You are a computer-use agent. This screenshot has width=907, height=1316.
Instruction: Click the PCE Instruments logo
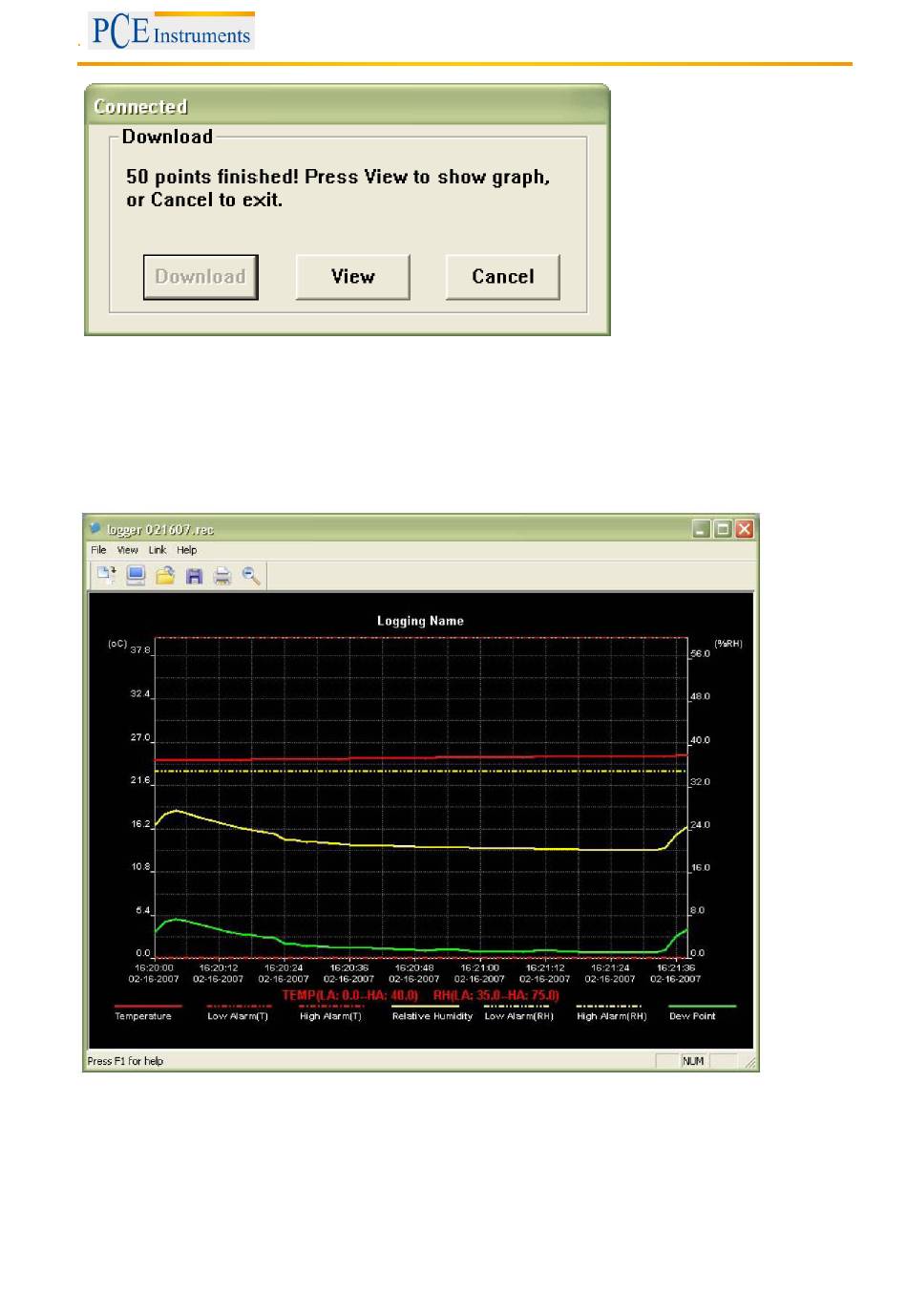pyautogui.click(x=171, y=31)
